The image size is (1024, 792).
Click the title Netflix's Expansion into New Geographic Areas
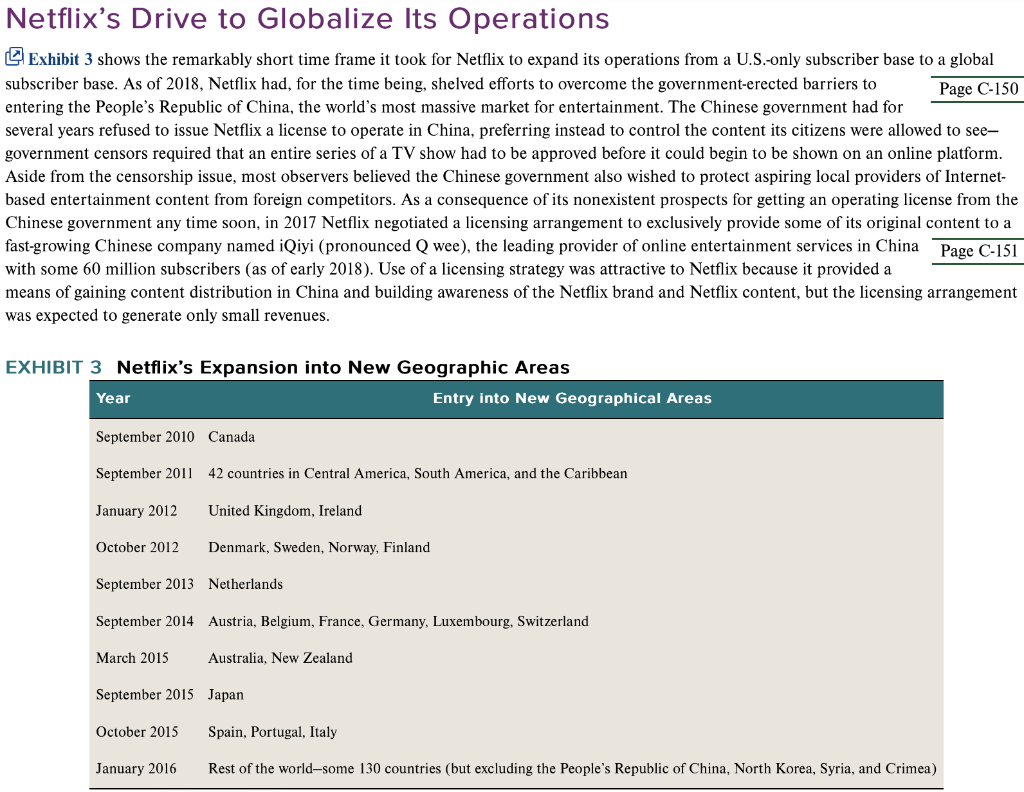point(343,368)
